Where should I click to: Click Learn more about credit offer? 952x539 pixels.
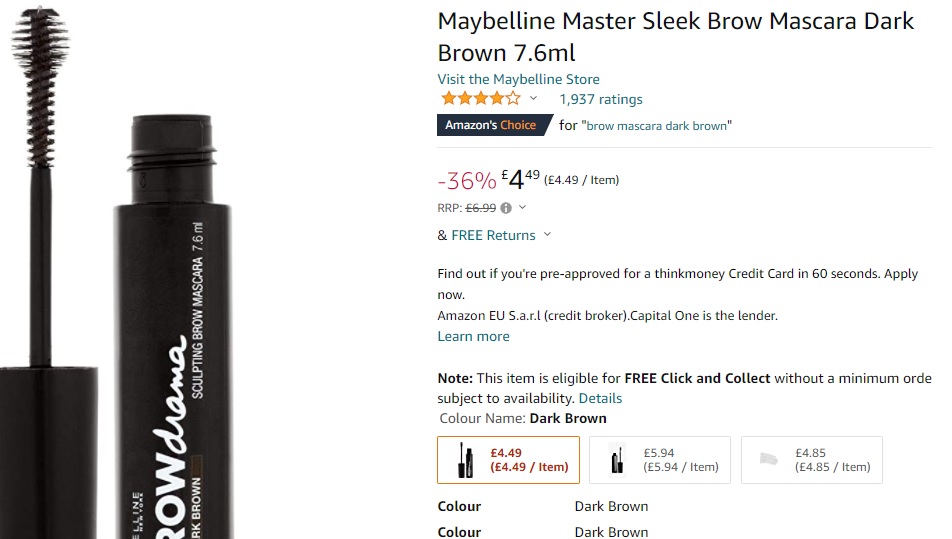473,336
